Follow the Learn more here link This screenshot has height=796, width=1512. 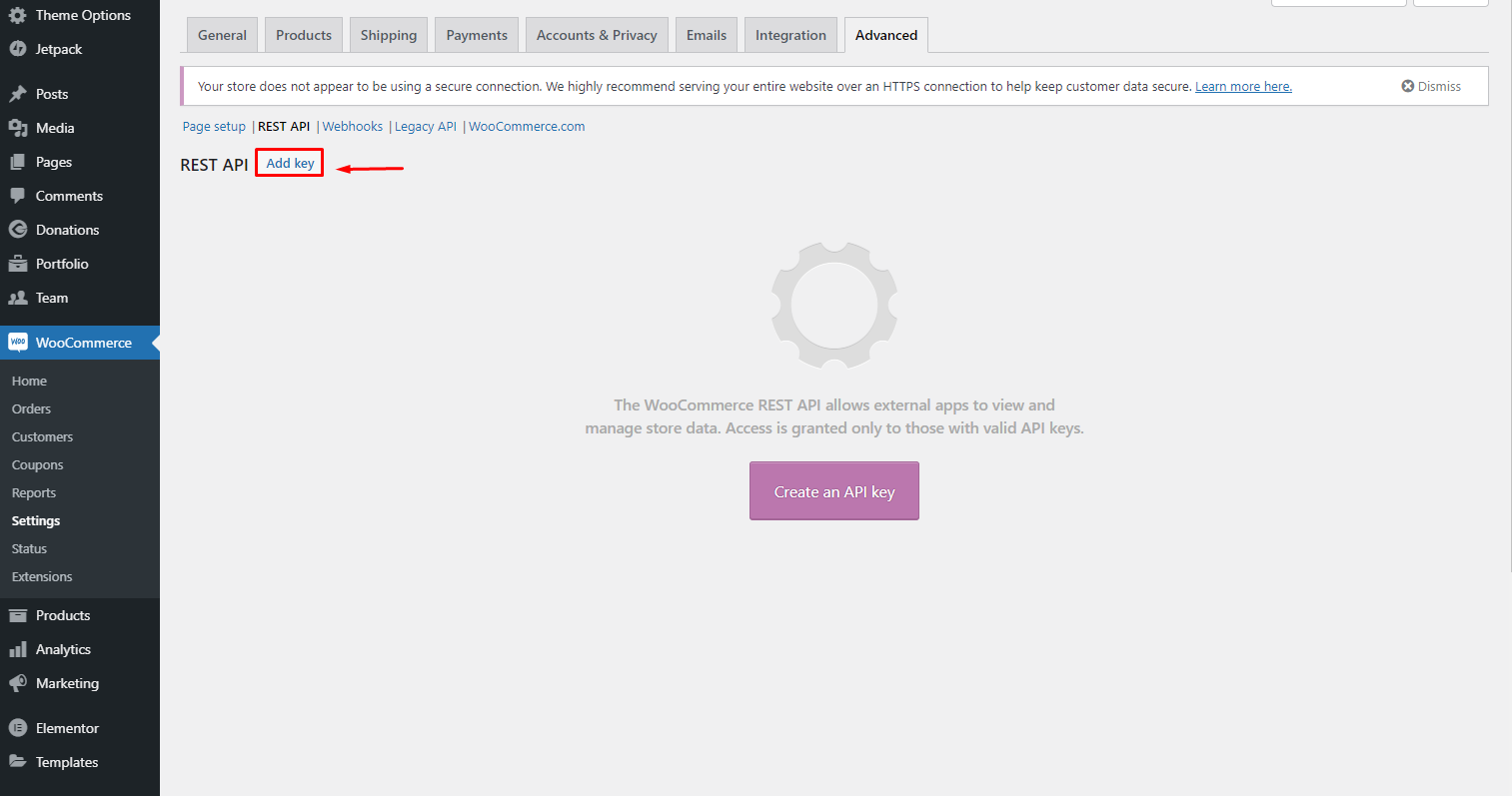click(x=1243, y=87)
